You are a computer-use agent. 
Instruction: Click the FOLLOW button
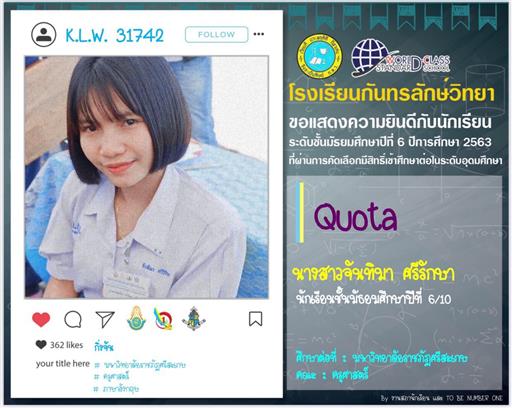point(216,34)
